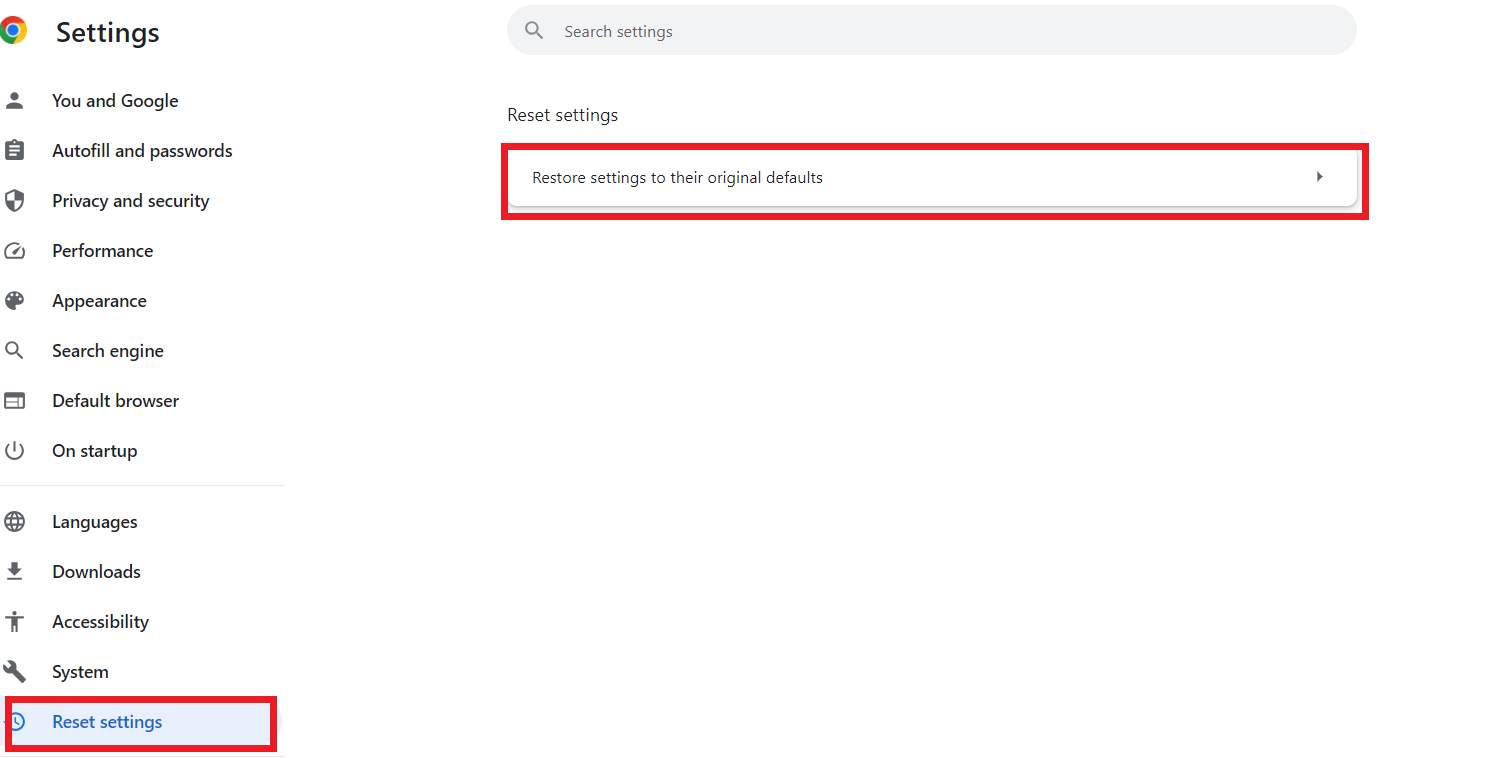The width and height of the screenshot is (1512, 758).
Task: Click the magnifier icon beside Search engine
Action: click(14, 350)
